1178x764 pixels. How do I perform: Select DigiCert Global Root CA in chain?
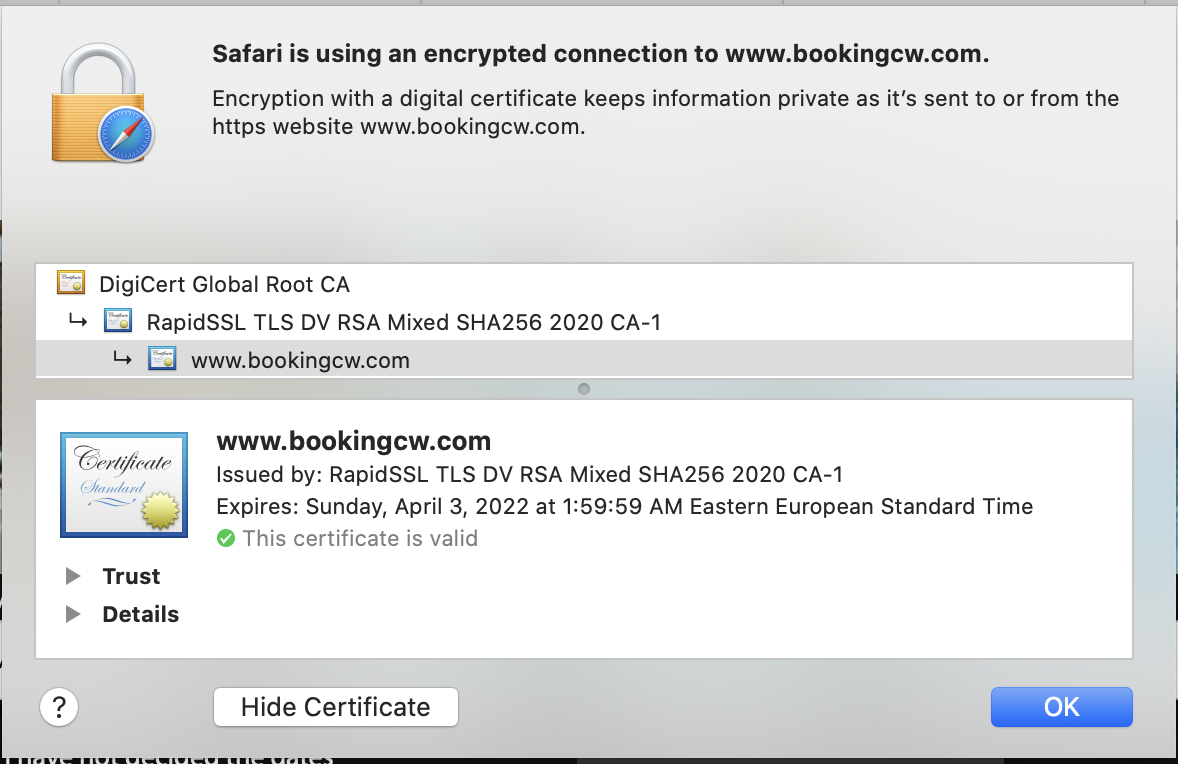(584, 284)
